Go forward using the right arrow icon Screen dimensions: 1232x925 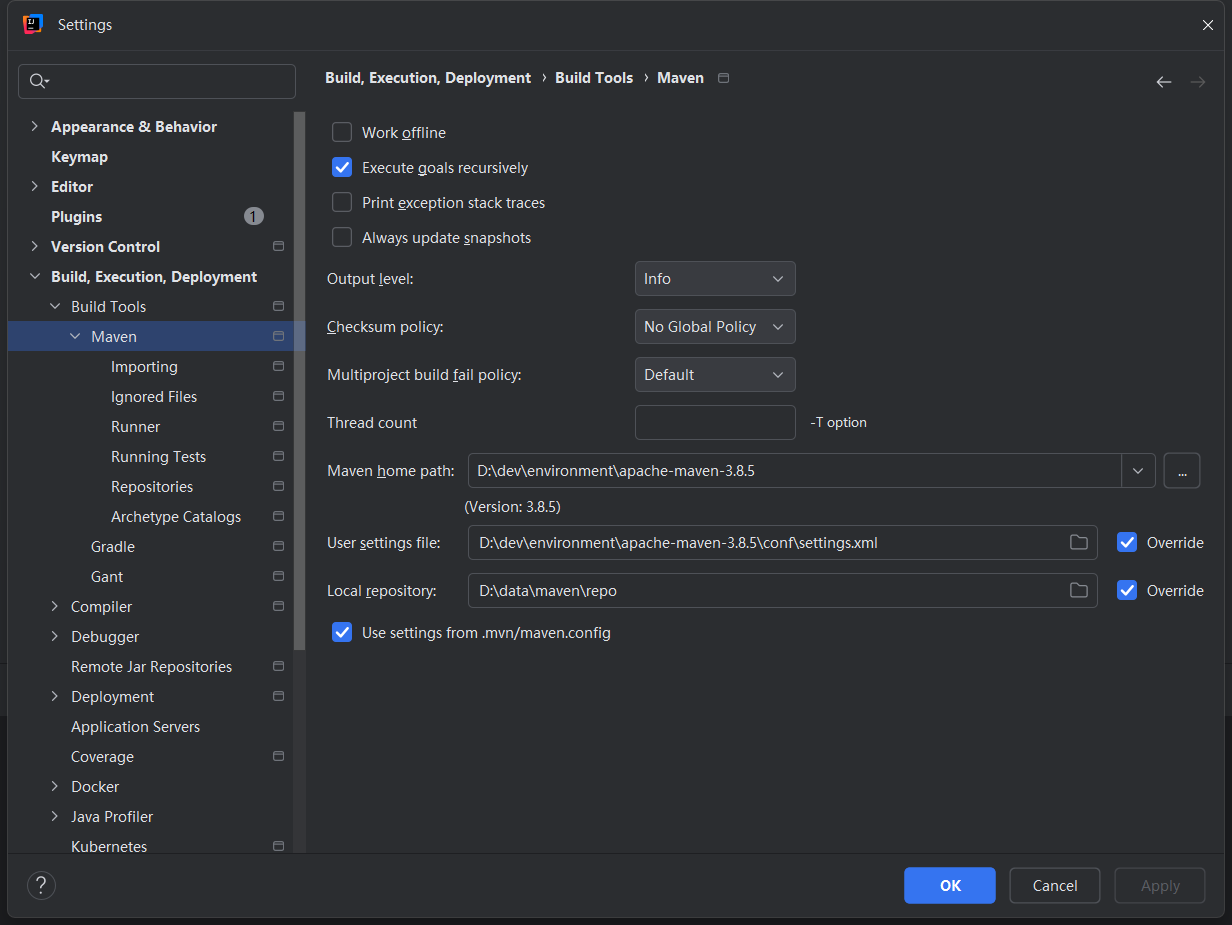click(1198, 82)
